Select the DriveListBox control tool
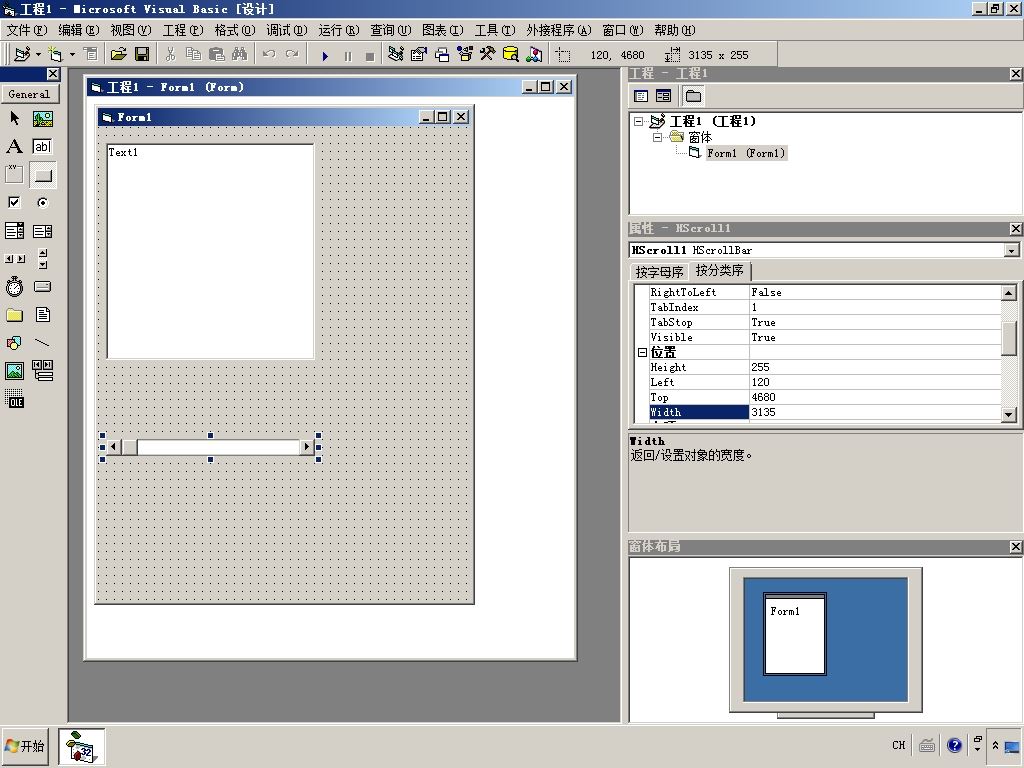Viewport: 1024px width, 768px height. 42,287
